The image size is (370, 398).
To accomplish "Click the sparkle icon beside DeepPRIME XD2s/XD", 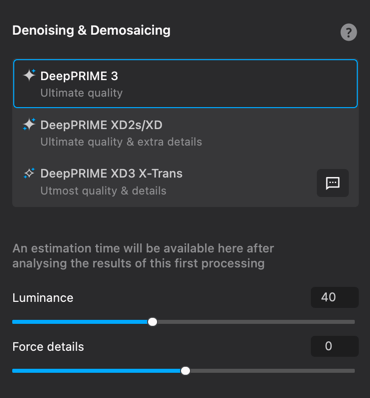I will pos(29,124).
